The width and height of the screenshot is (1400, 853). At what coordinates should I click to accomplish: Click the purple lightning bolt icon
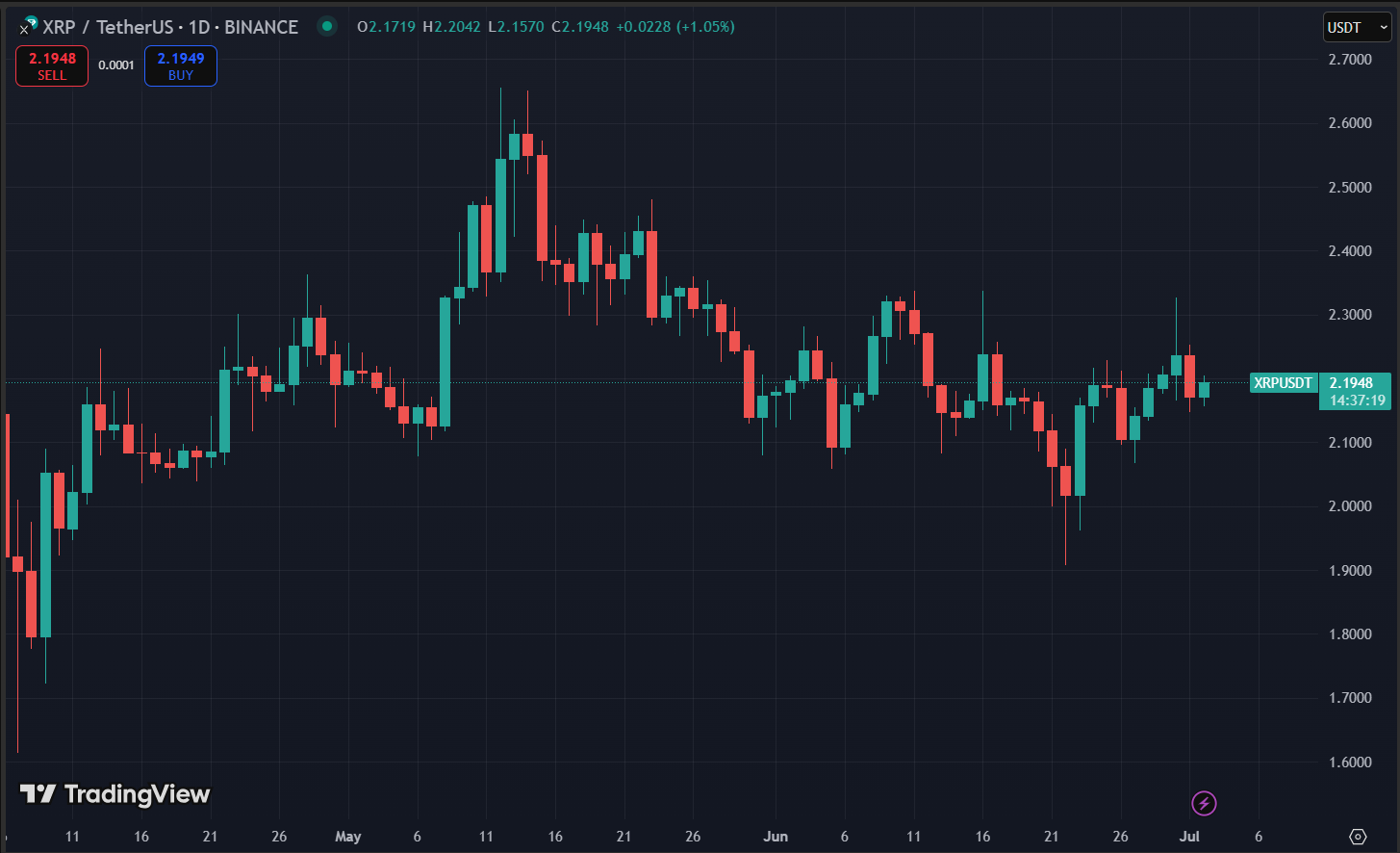pos(1204,803)
